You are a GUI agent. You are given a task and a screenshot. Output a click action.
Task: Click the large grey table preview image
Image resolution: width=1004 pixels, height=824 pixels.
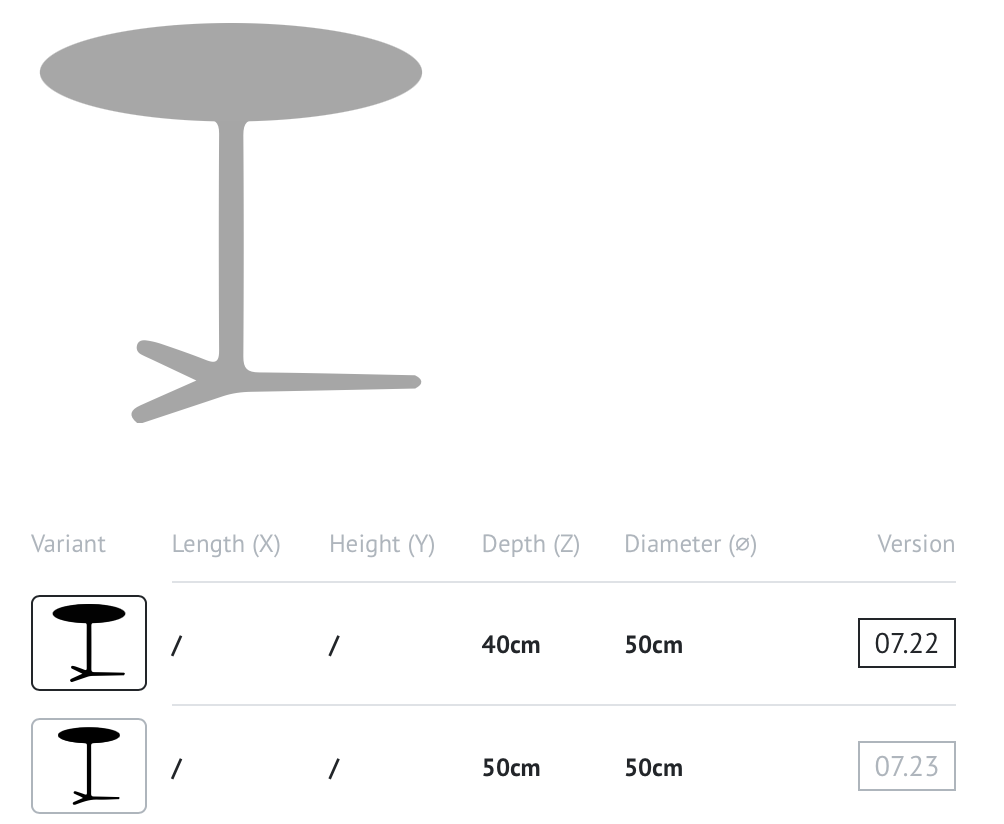(x=231, y=223)
